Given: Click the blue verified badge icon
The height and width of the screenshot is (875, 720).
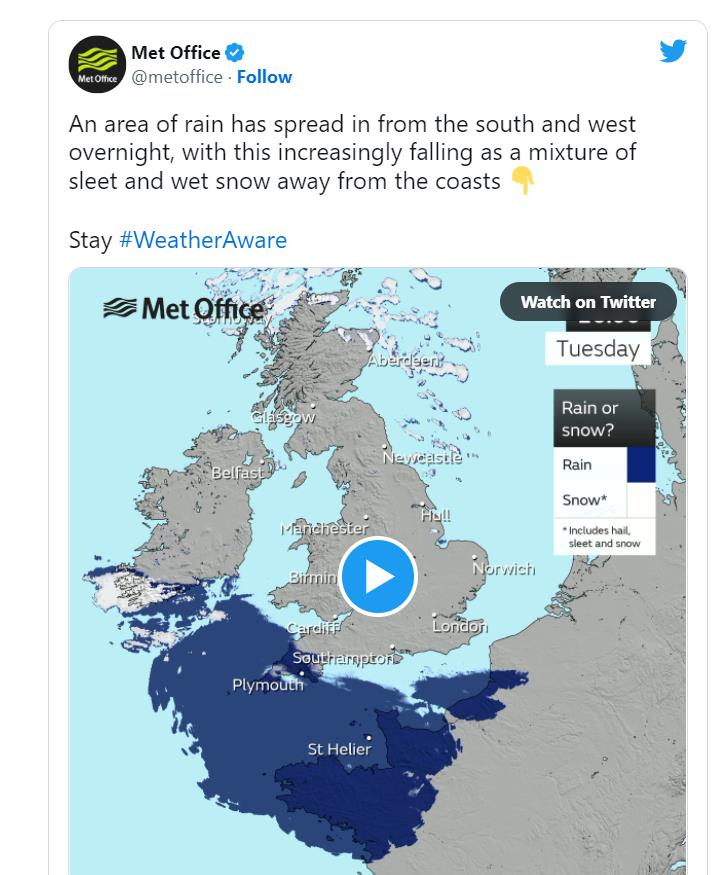Looking at the screenshot, I should click(x=234, y=52).
